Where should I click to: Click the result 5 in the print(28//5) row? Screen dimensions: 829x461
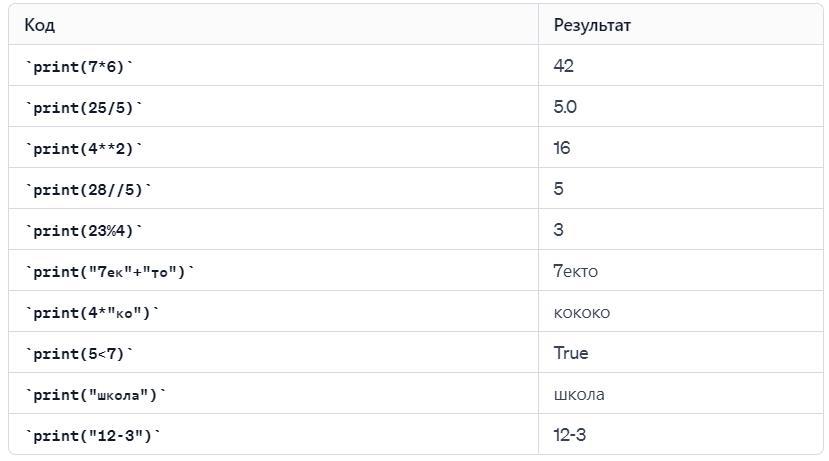(559, 189)
